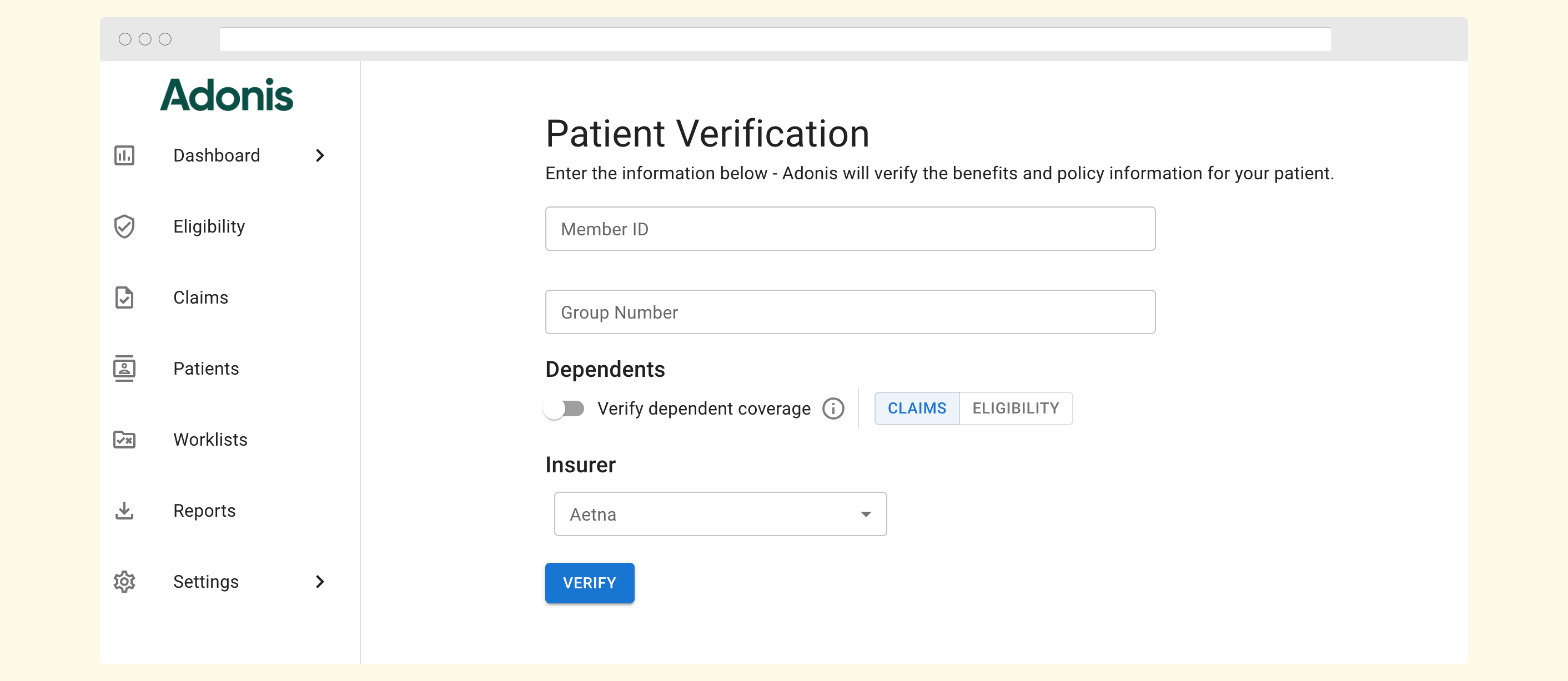
Task: Navigate to Patients in the sidebar
Action: click(206, 368)
